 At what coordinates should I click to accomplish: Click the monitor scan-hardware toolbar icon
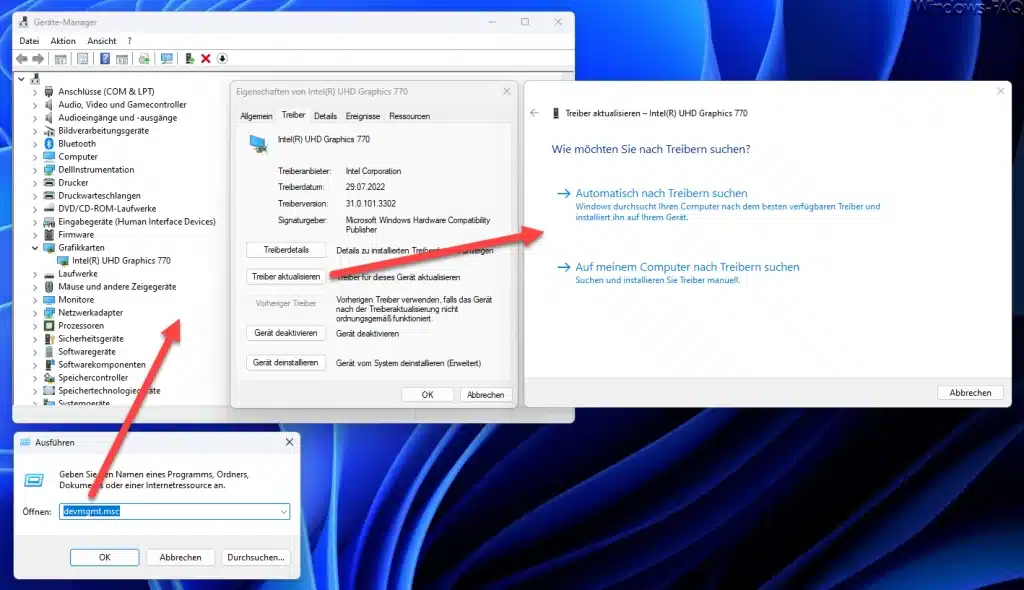[167, 59]
